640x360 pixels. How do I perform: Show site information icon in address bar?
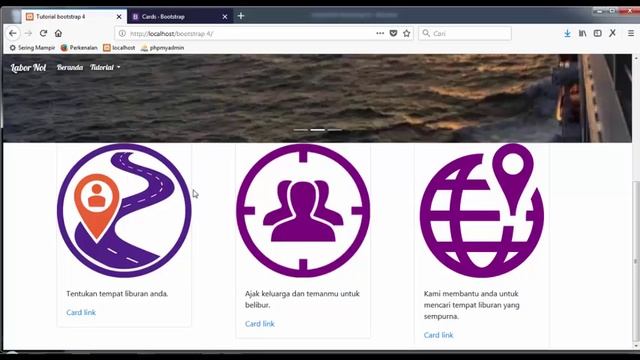[122, 33]
